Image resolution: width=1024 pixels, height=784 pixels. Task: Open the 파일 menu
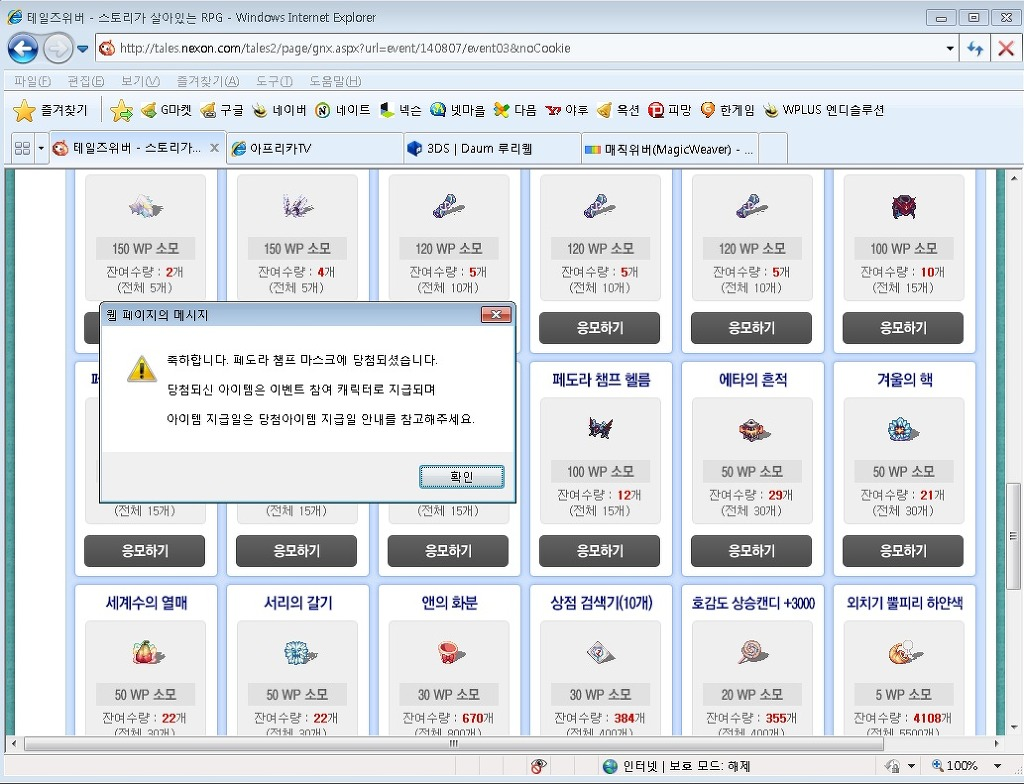(32, 81)
